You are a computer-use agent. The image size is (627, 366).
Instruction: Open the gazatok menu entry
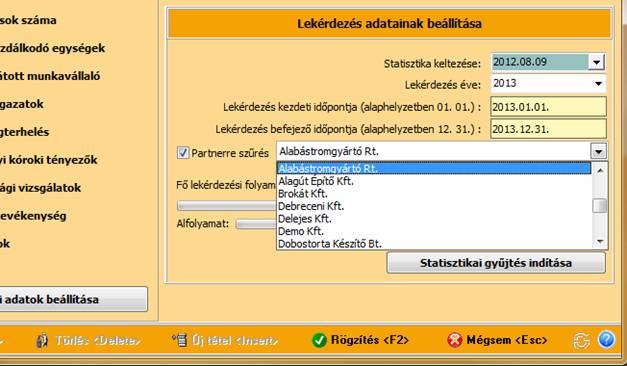click(22, 104)
